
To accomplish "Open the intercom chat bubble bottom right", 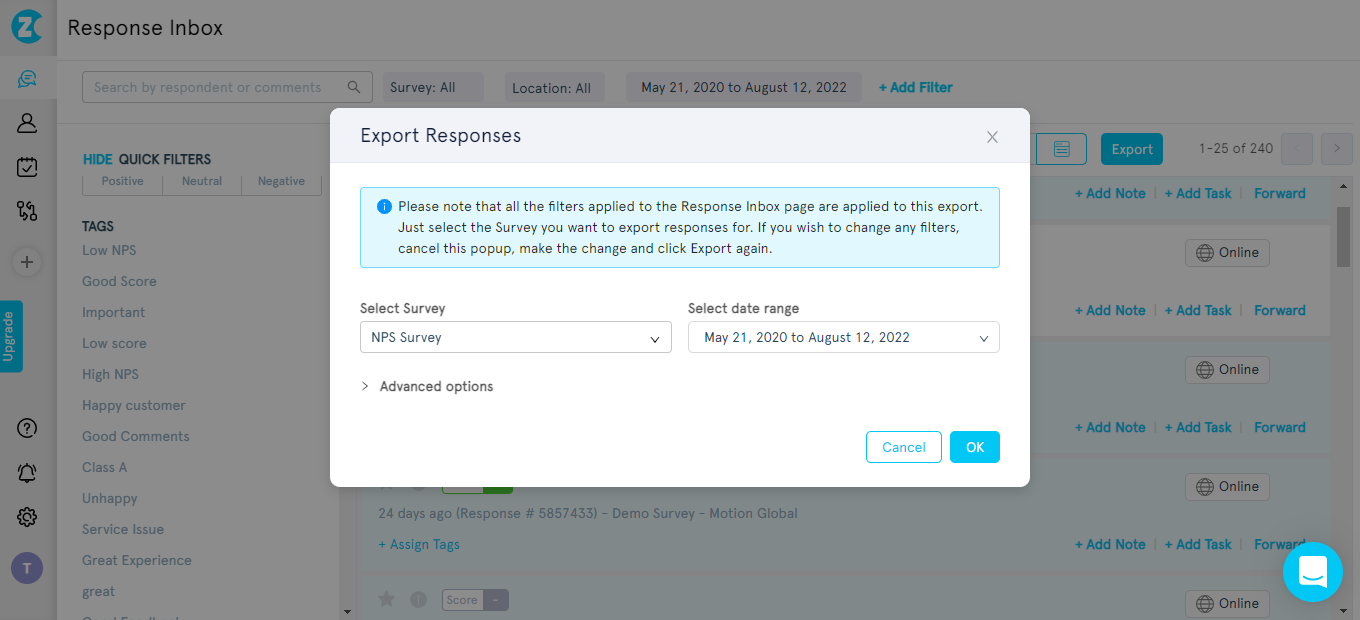I will click(x=1313, y=572).
